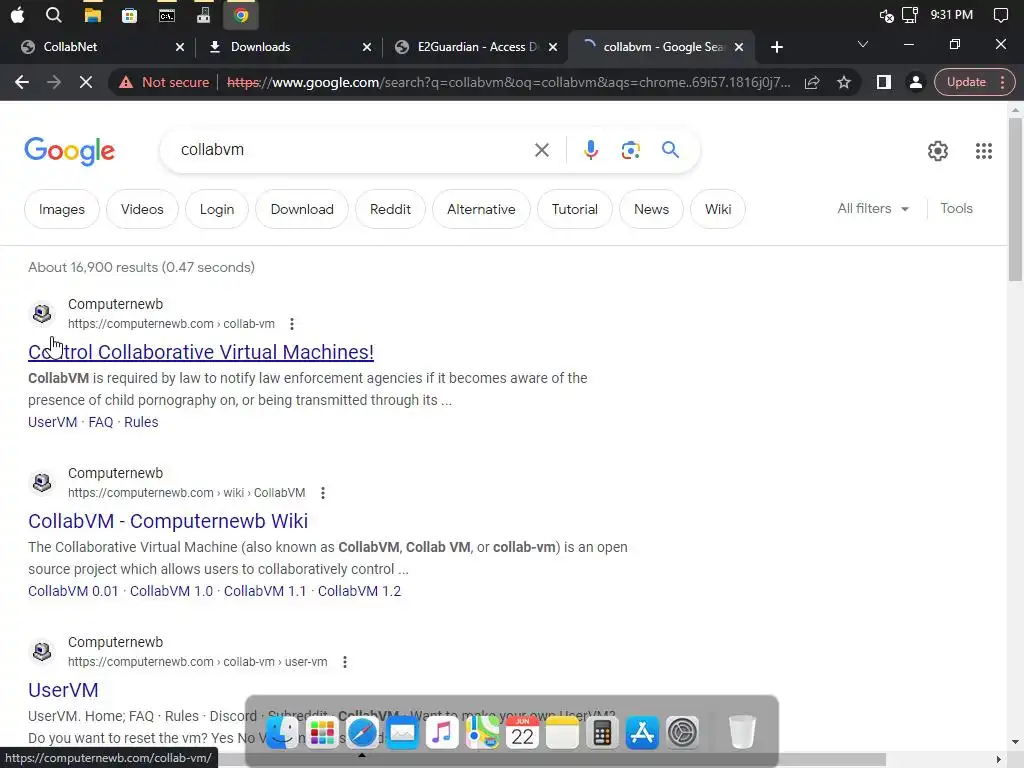Open the taskbar search magnifier icon
The width and height of the screenshot is (1024, 768).
(x=54, y=15)
